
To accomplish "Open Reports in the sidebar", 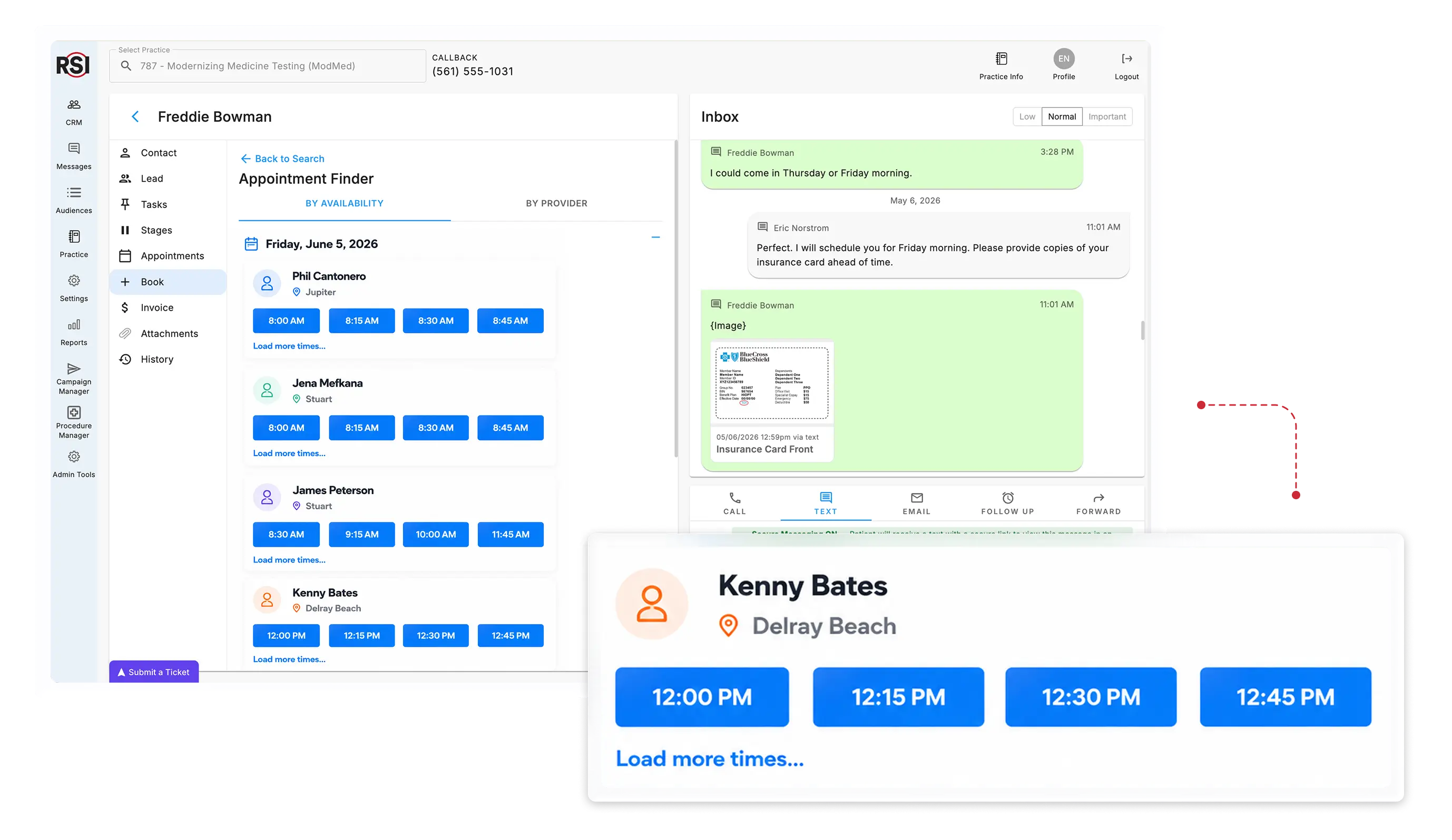I will tap(74, 332).
